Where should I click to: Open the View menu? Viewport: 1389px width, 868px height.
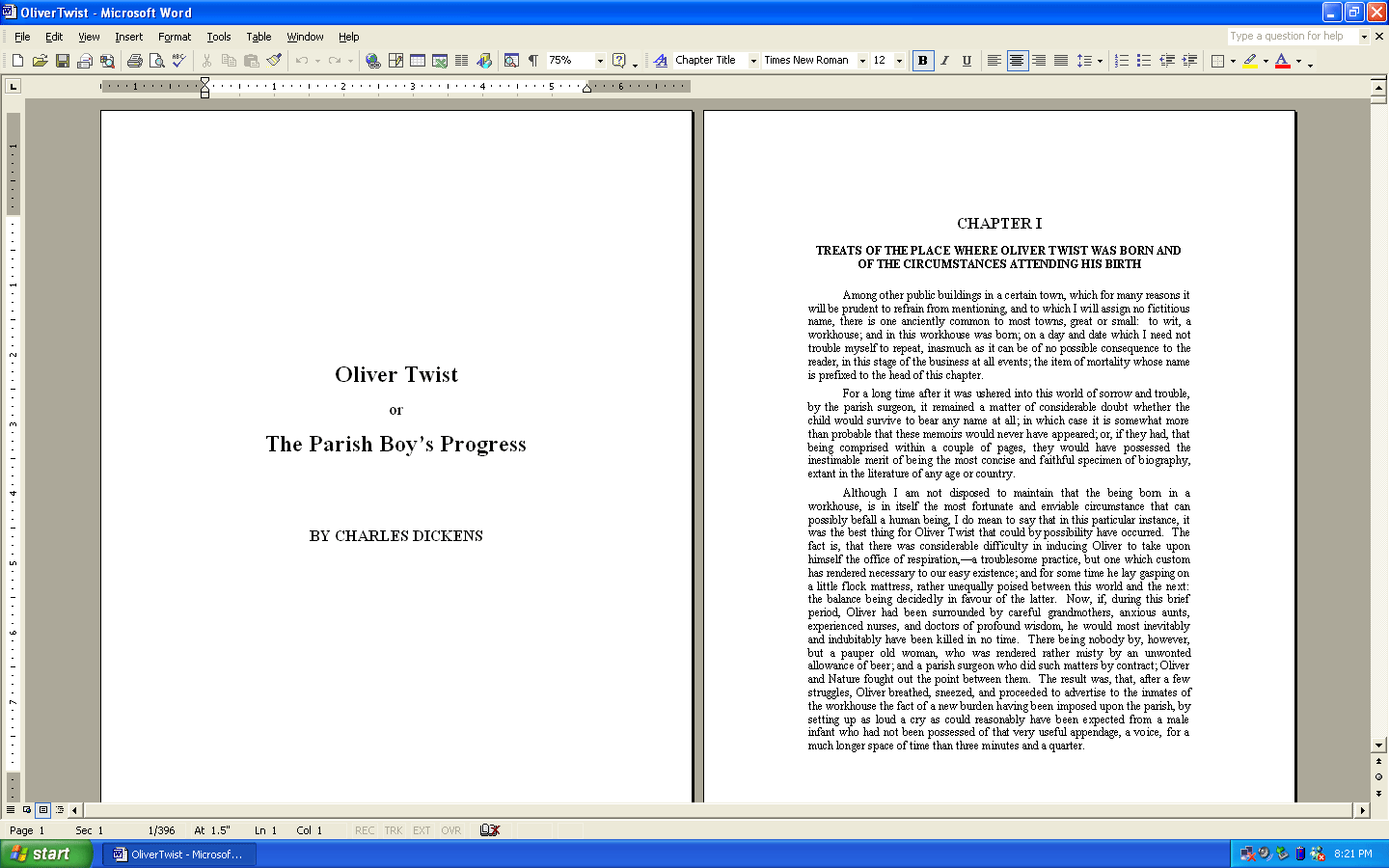point(89,37)
